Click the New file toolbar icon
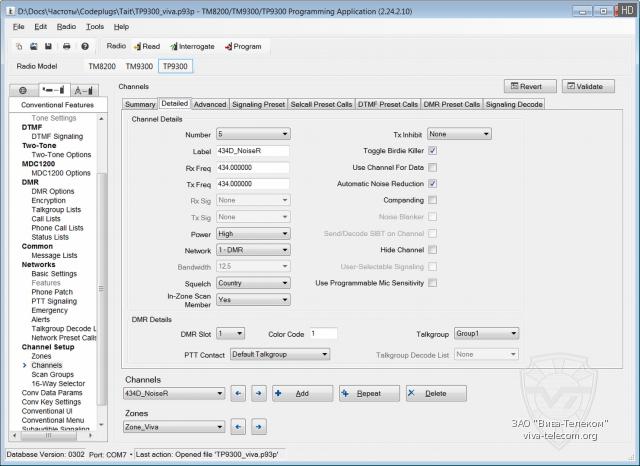Viewport: 640px width, 466px height. [x=19, y=46]
